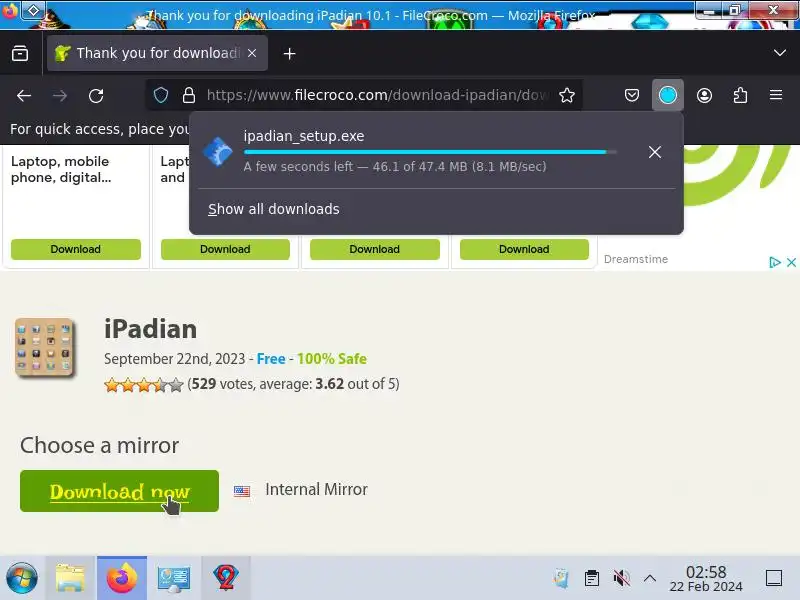Go back to the previous page

(24, 95)
